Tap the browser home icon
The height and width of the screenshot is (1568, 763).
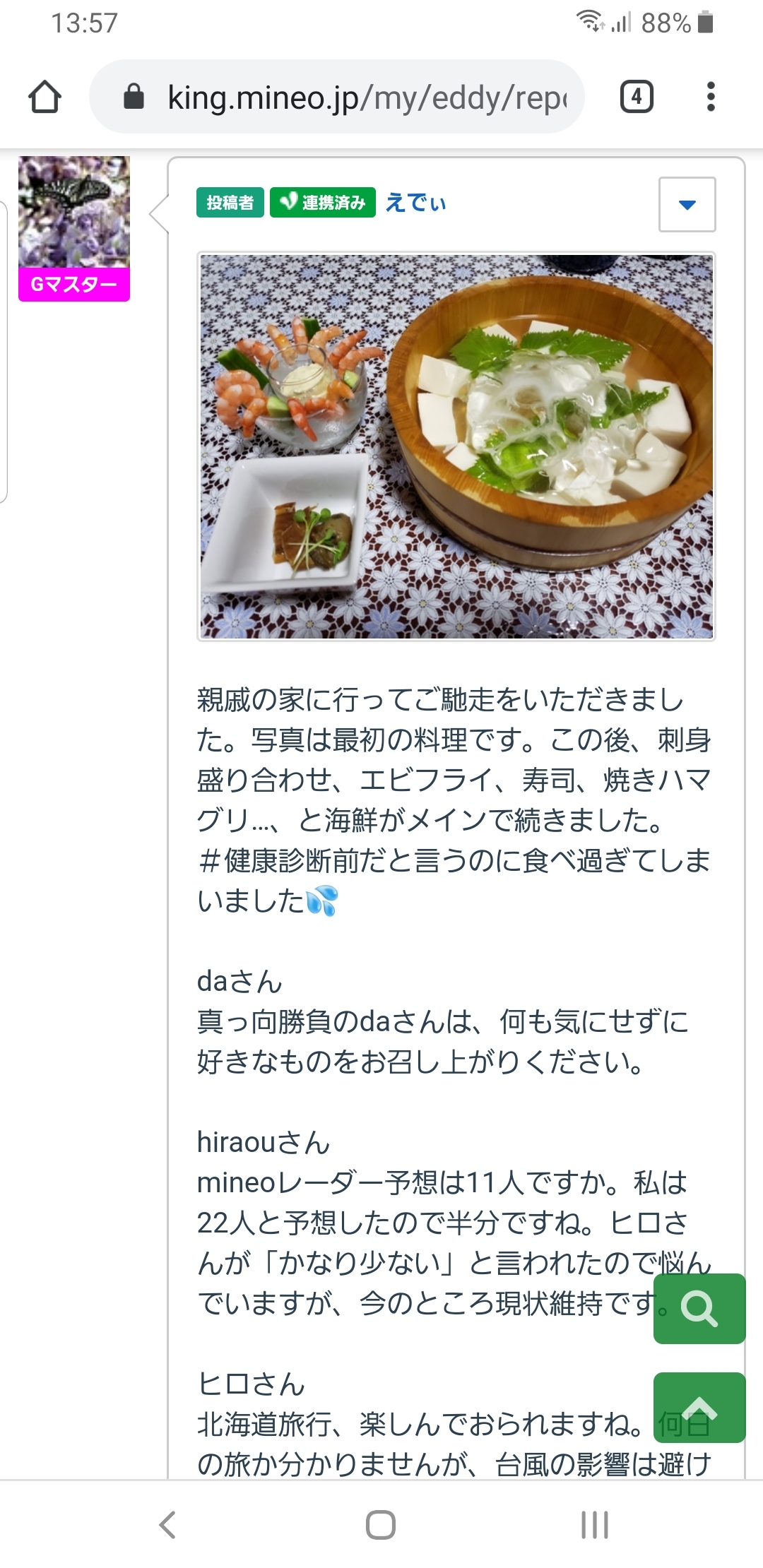point(45,97)
